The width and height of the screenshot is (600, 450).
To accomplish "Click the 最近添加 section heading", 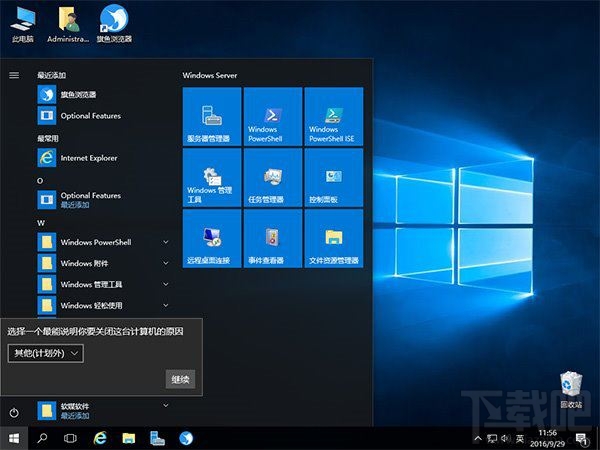I will [x=52, y=75].
